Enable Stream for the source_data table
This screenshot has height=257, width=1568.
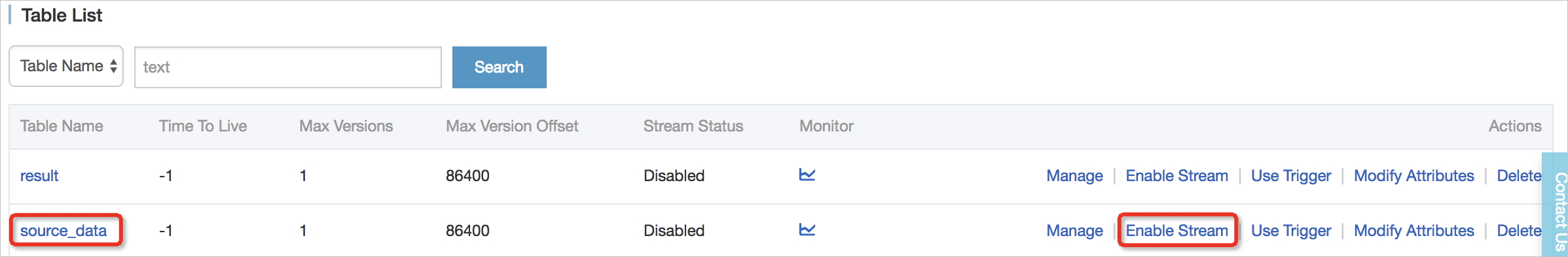point(1176,231)
